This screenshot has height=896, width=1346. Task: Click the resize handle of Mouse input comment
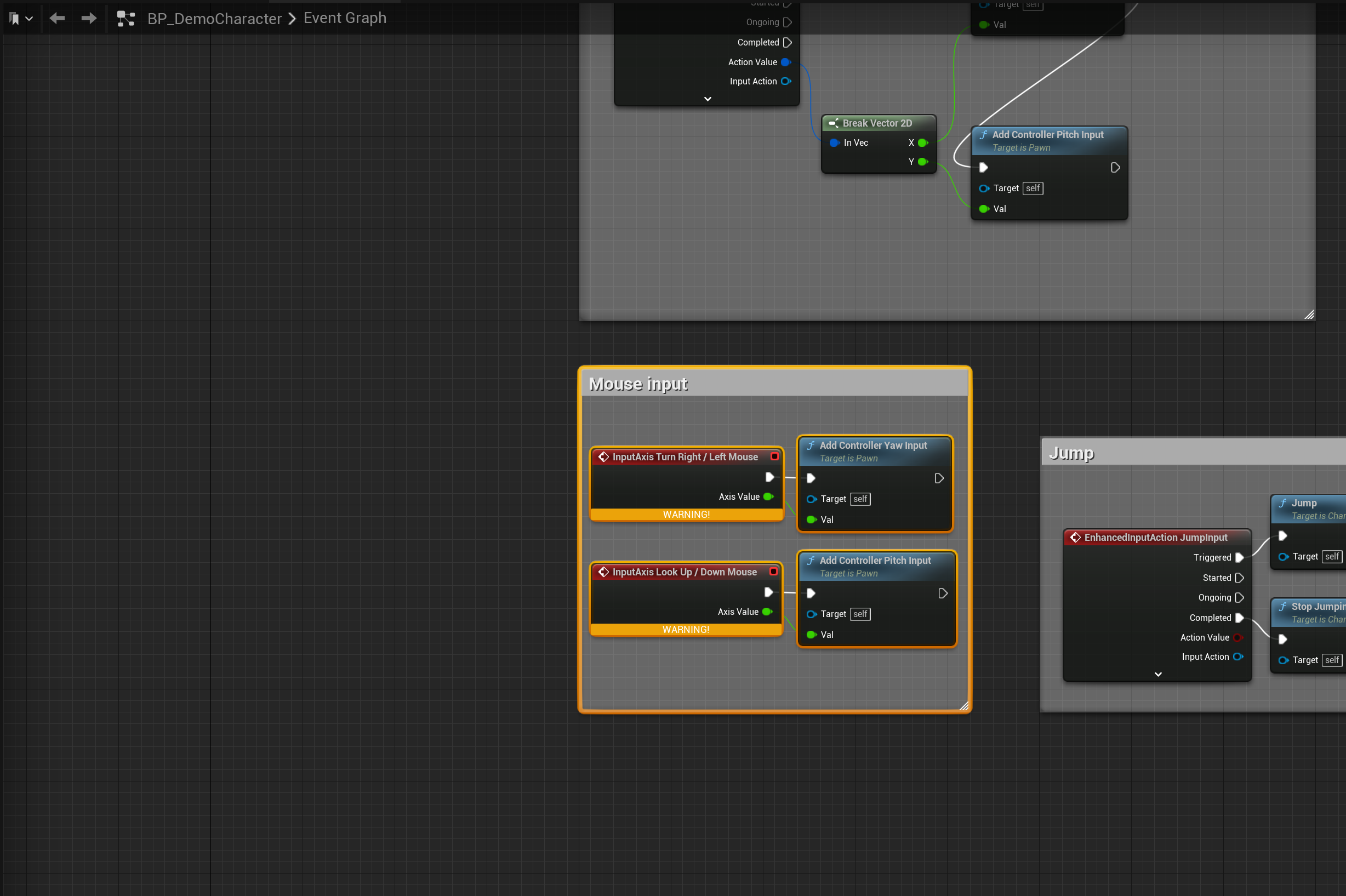(963, 706)
